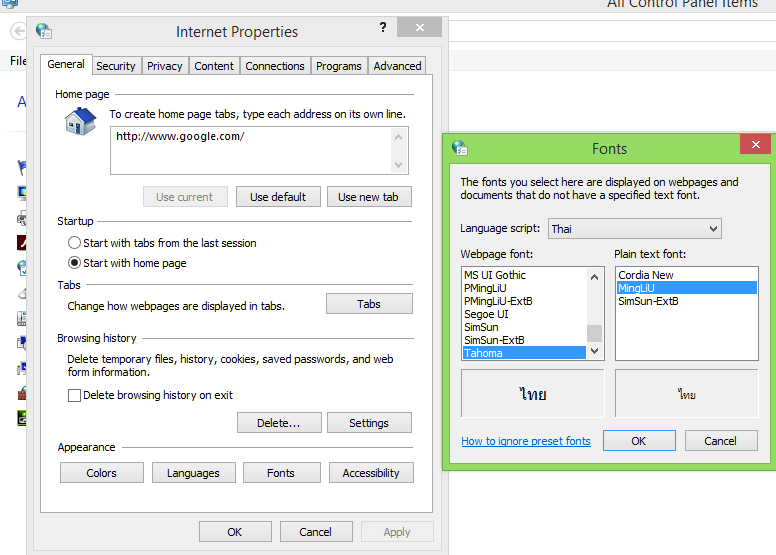Click the Control Panel back arrow
The height and width of the screenshot is (555, 776).
tap(18, 31)
